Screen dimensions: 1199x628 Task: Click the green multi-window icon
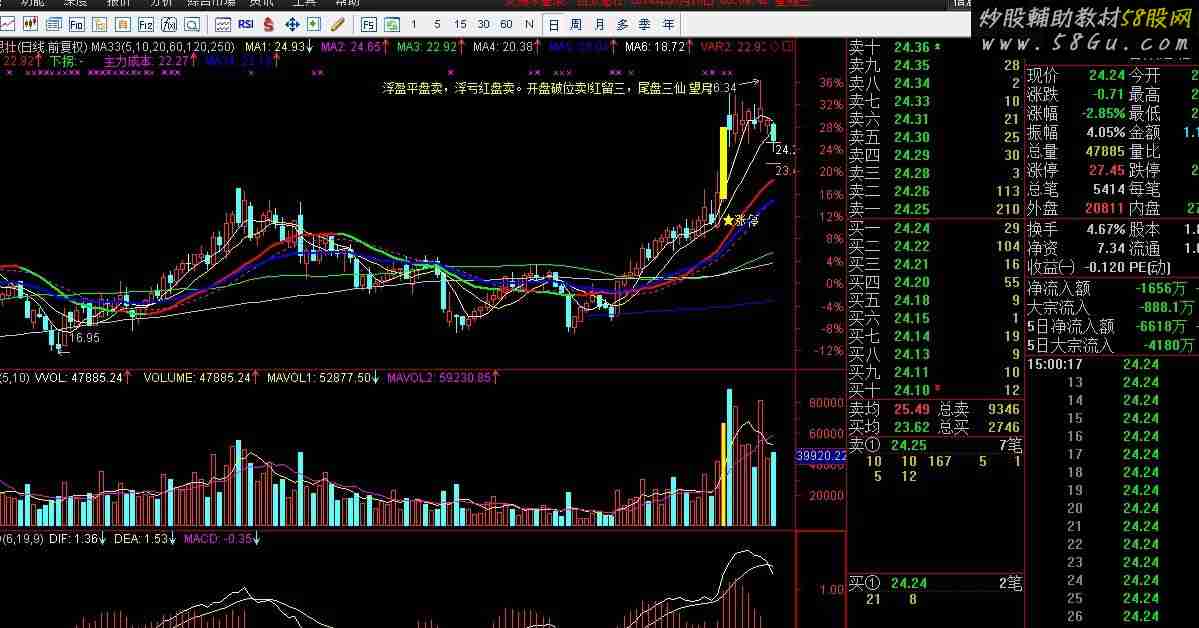391,24
